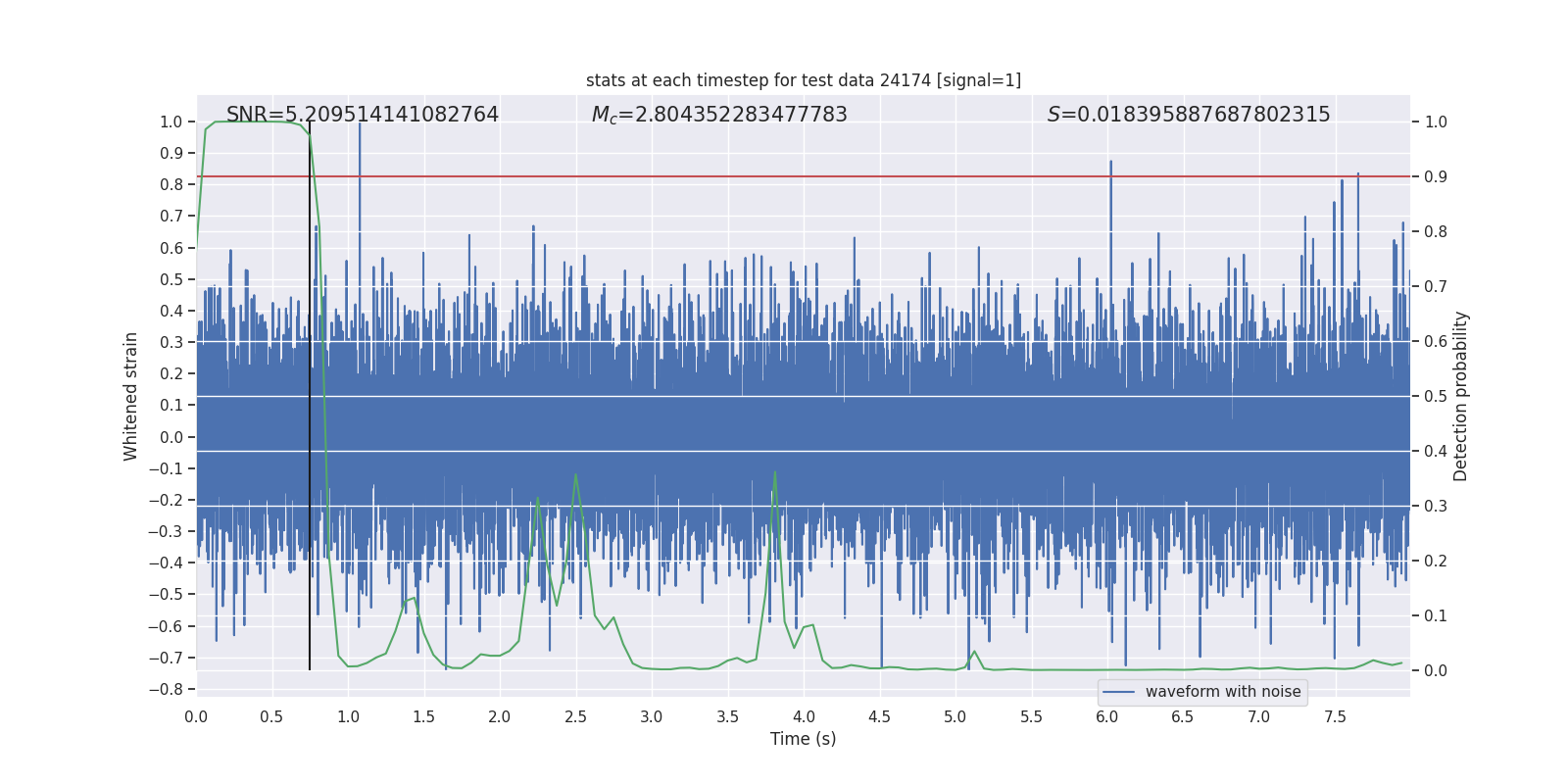The width and height of the screenshot is (1568, 784).
Task: Click the 'Time (s)' x-axis label
Action: pos(803,739)
